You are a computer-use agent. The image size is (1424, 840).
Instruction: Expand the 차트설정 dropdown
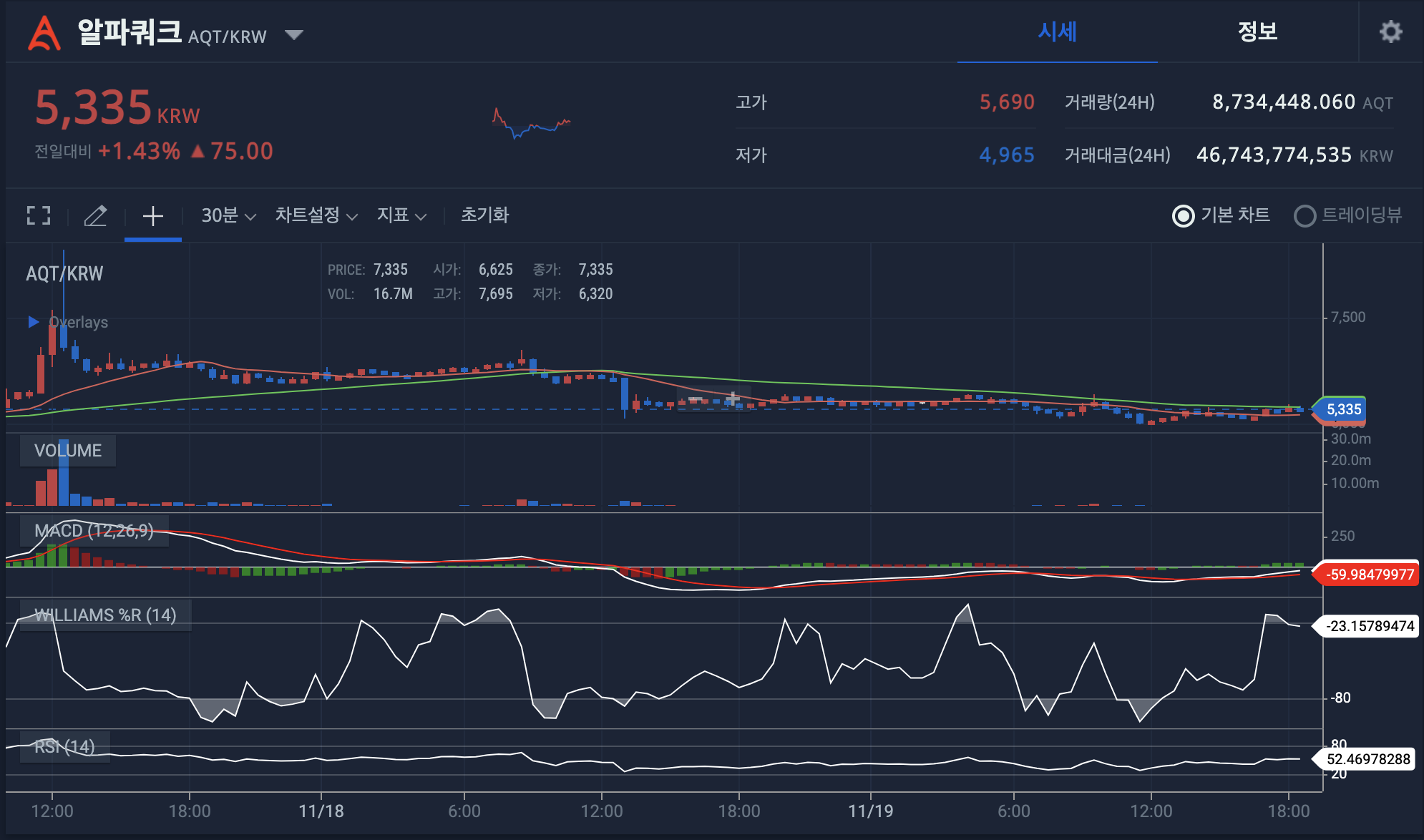click(x=316, y=215)
